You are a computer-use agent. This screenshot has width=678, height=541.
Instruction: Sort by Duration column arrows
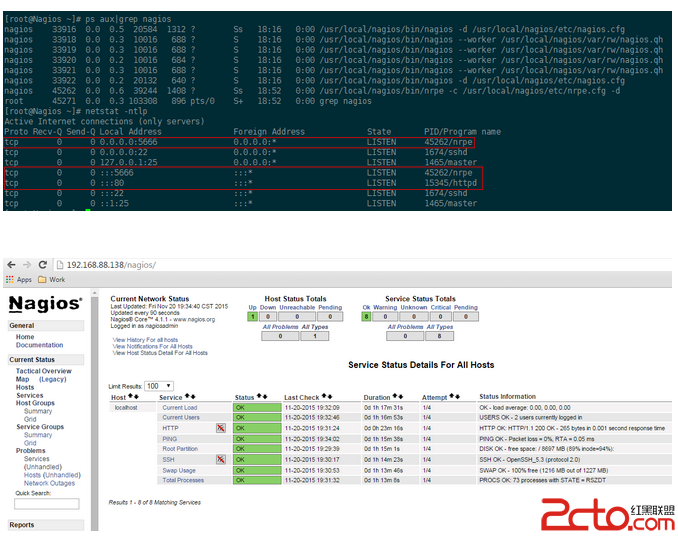point(398,397)
